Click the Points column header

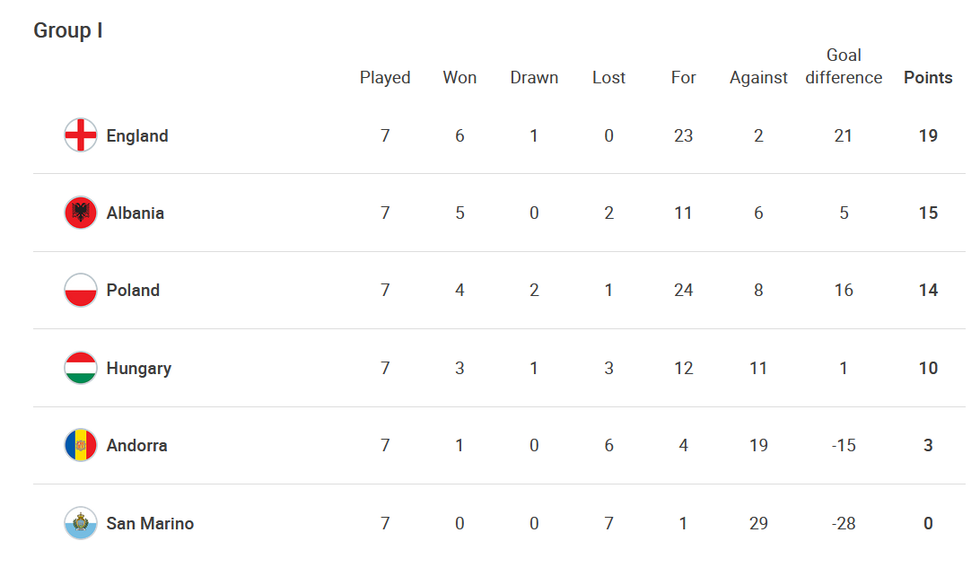point(928,77)
